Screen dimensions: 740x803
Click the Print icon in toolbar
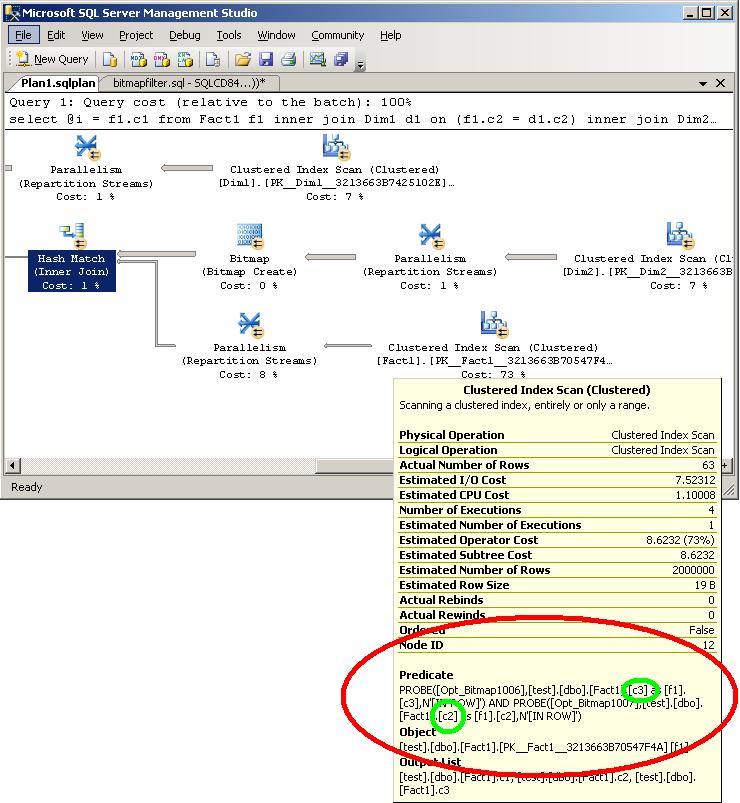coord(288,59)
